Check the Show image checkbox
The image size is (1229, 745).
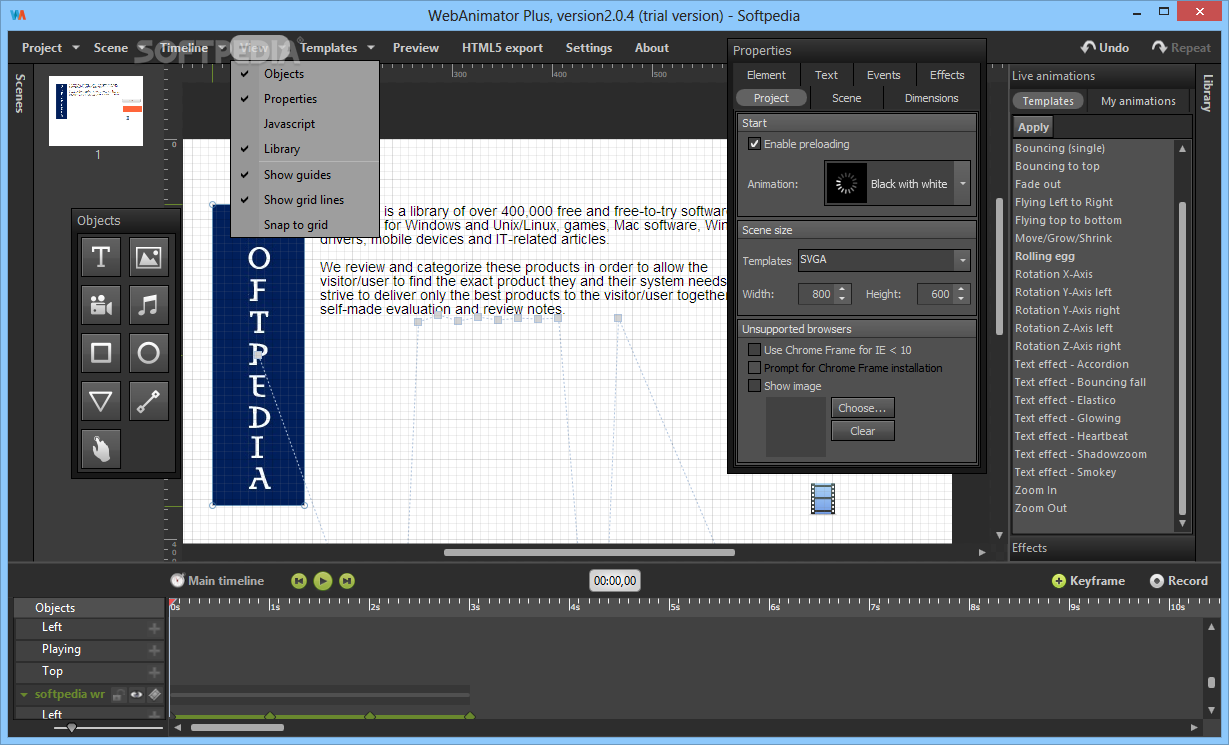(x=754, y=386)
